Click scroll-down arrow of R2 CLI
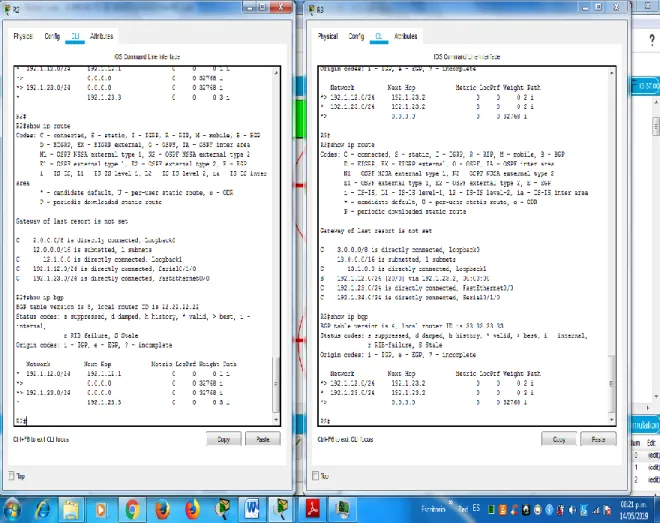Image resolution: width=660 pixels, height=523 pixels. click(276, 420)
